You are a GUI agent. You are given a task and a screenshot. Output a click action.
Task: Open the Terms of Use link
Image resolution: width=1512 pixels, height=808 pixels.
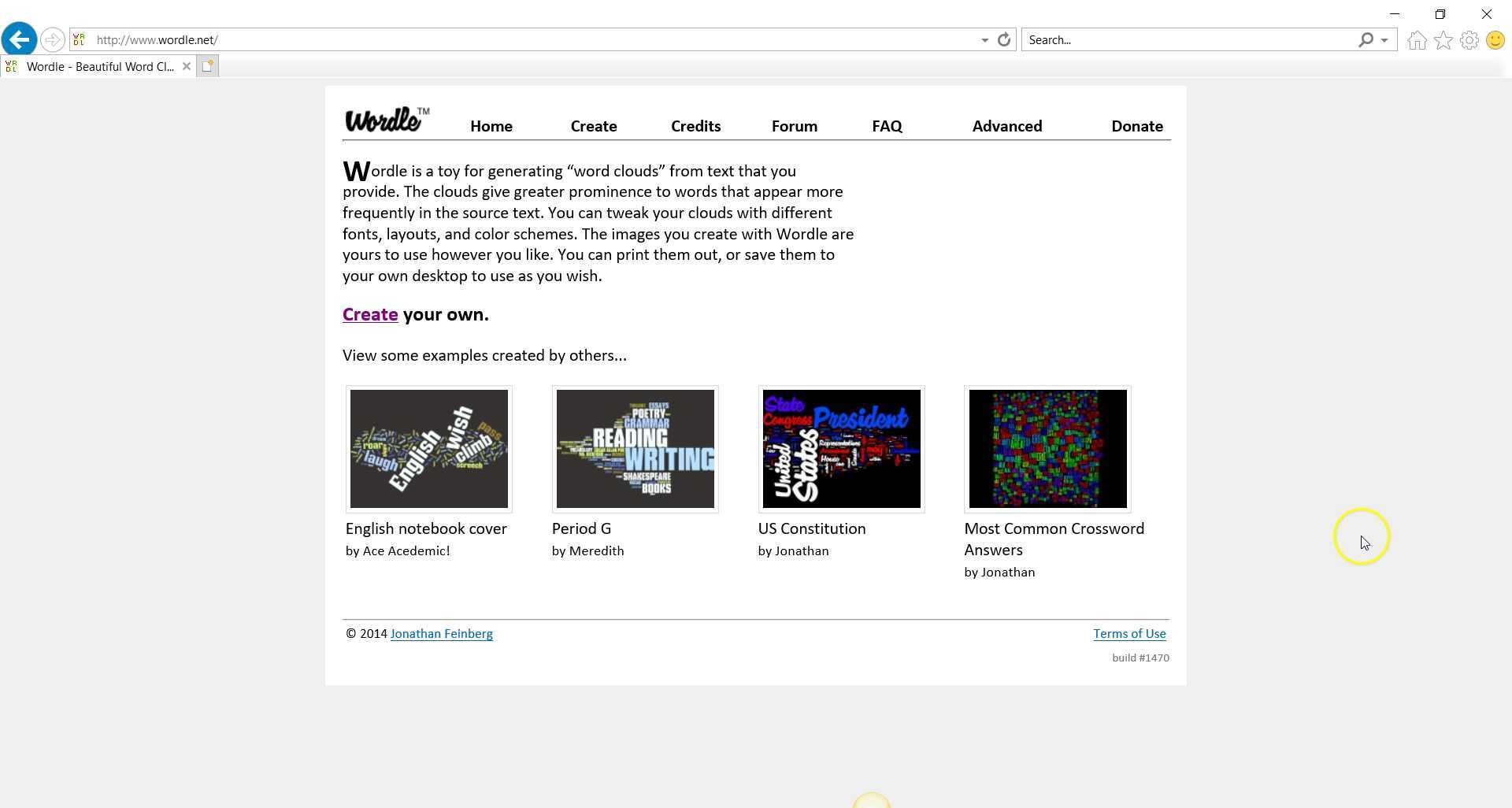1129,633
